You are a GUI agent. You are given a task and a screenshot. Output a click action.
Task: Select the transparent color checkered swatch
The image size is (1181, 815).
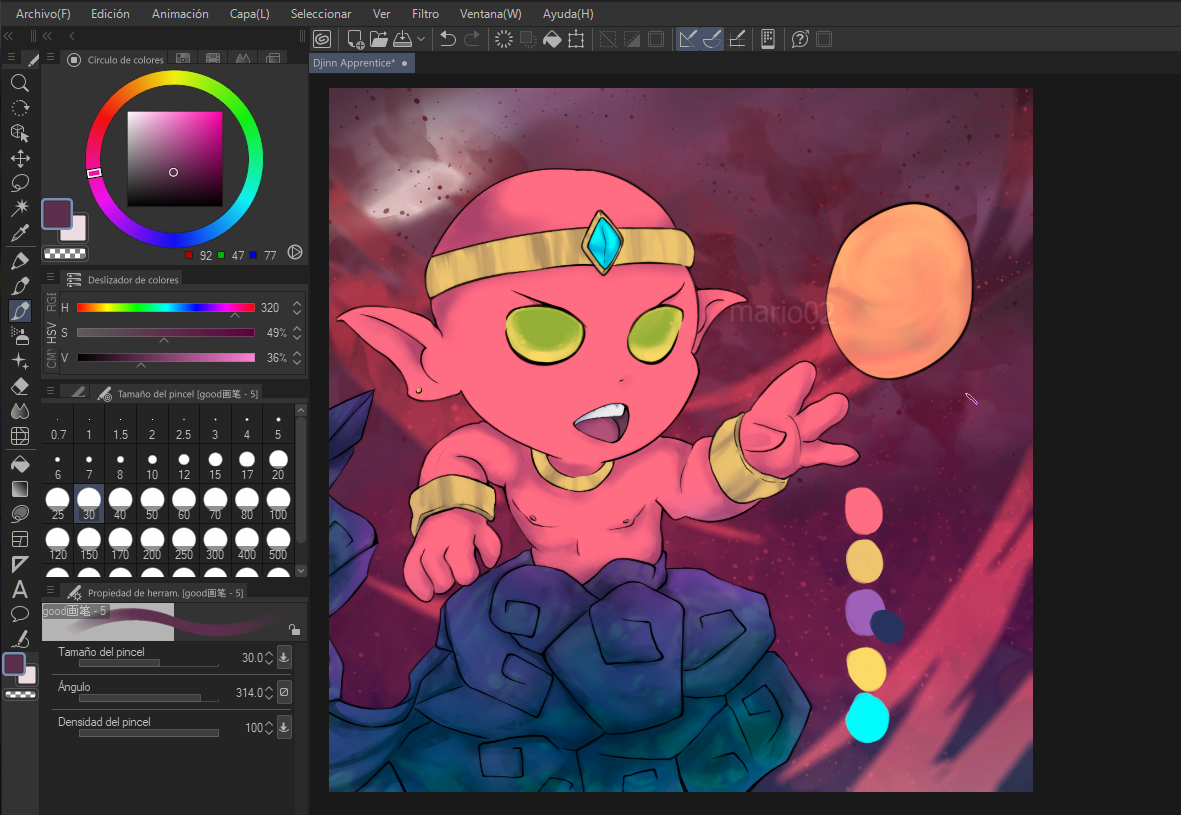65,254
